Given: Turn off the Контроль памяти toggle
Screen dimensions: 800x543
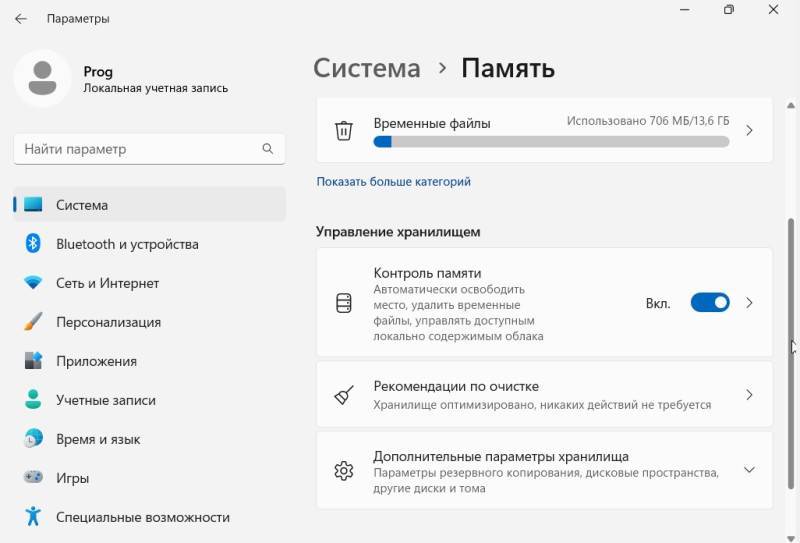Looking at the screenshot, I should (x=710, y=302).
